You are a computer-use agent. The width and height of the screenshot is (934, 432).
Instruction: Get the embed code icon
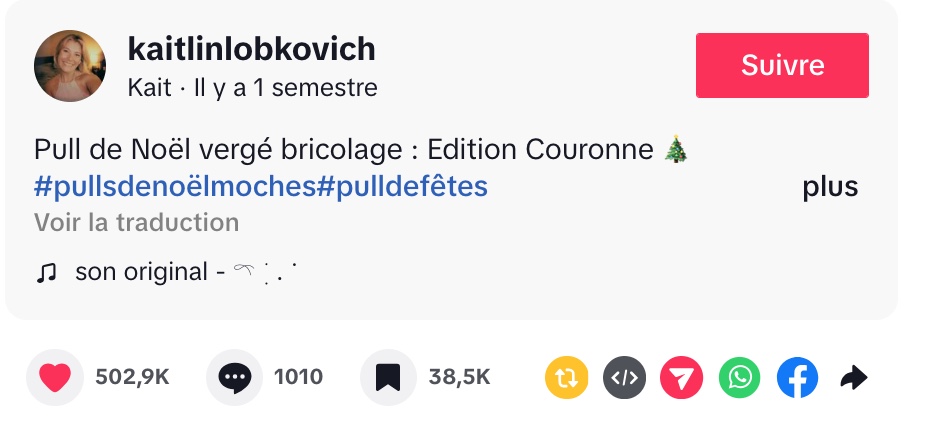pos(624,377)
